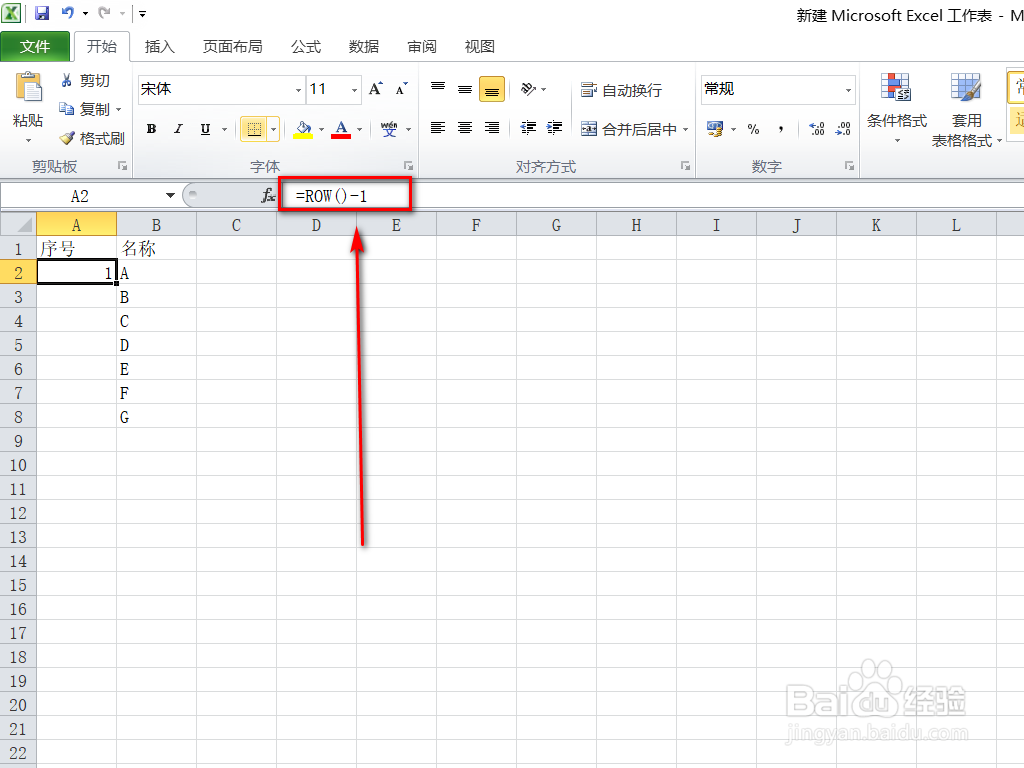The width and height of the screenshot is (1024, 768).
Task: Switch to Page Layout (页面布局) tab
Action: pos(232,46)
